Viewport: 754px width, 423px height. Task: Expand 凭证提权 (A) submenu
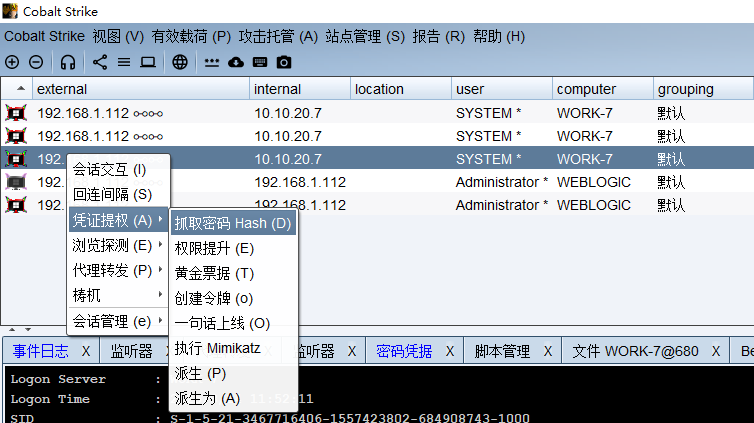click(118, 220)
